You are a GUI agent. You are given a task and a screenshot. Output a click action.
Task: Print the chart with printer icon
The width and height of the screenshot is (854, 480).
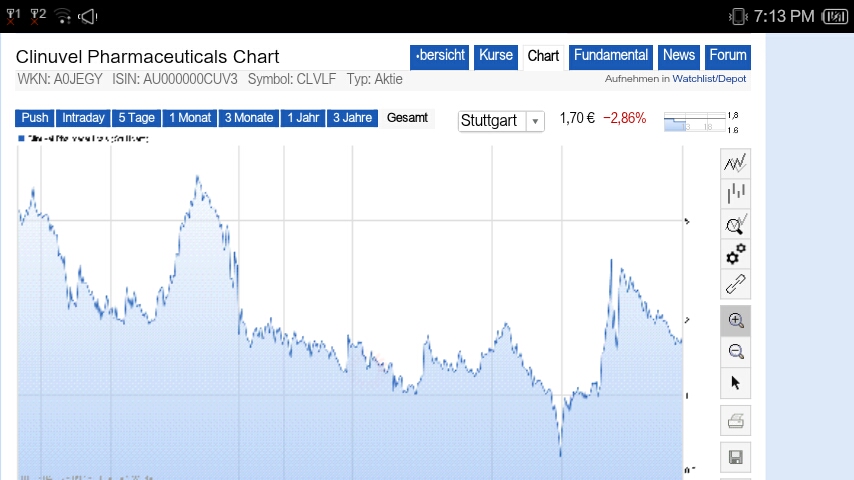[x=736, y=421]
